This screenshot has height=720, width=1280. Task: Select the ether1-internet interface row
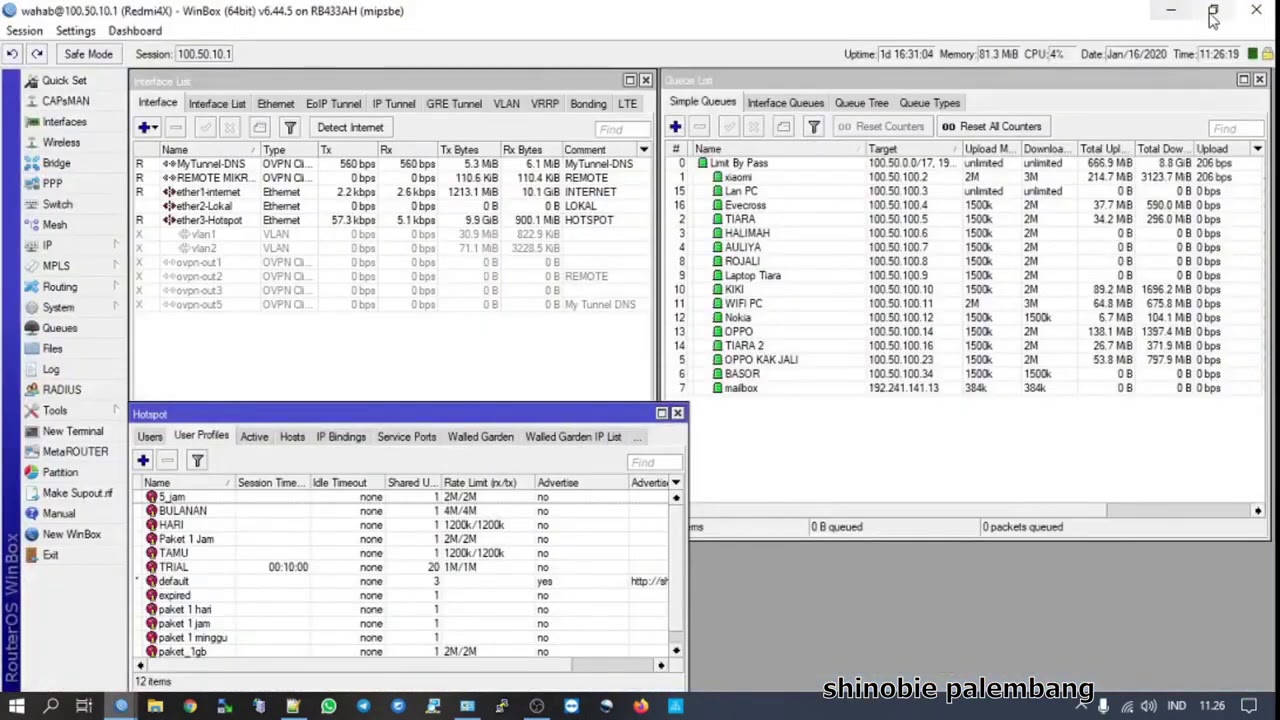(391, 192)
